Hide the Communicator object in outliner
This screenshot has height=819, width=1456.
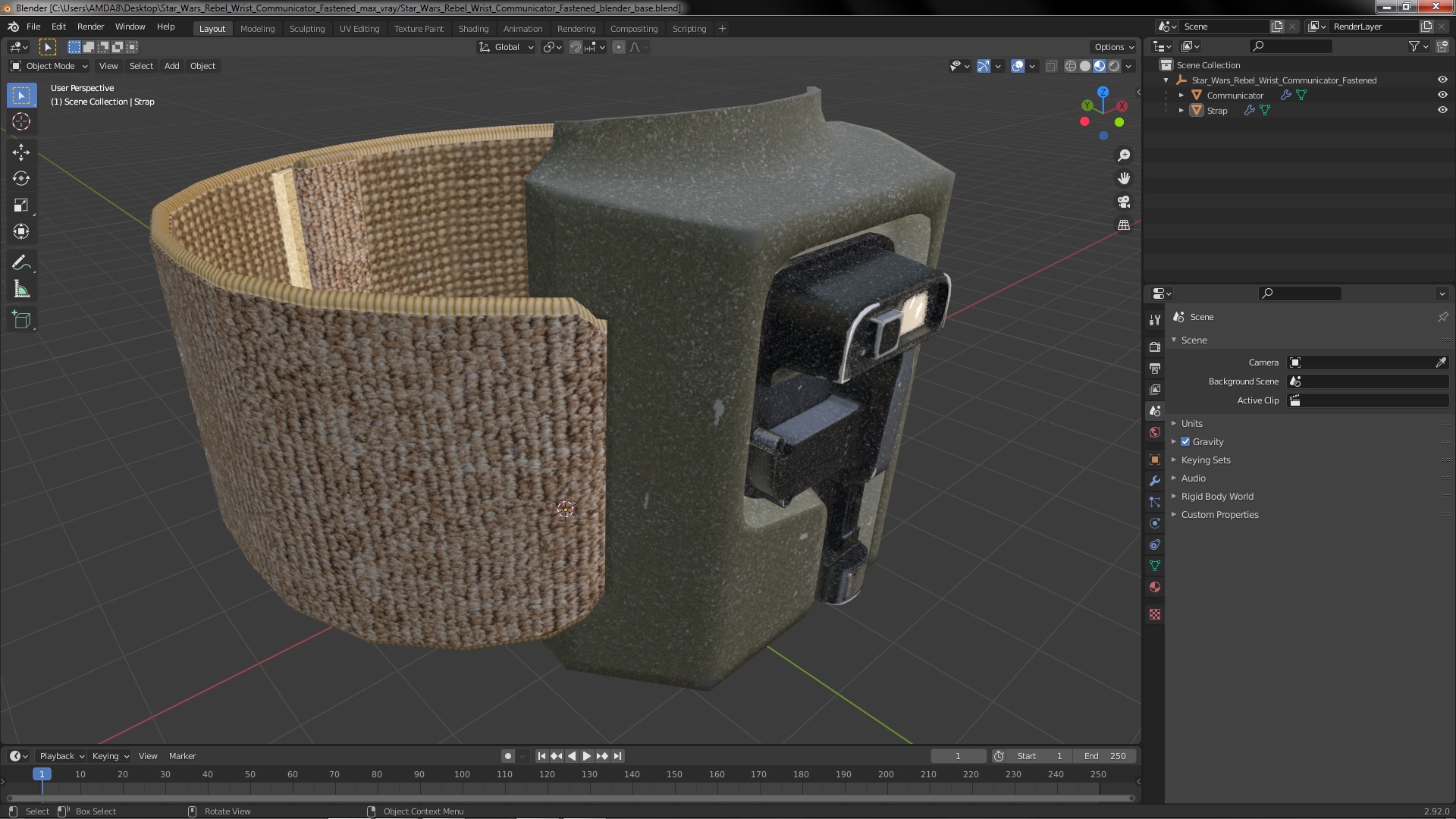tap(1442, 95)
